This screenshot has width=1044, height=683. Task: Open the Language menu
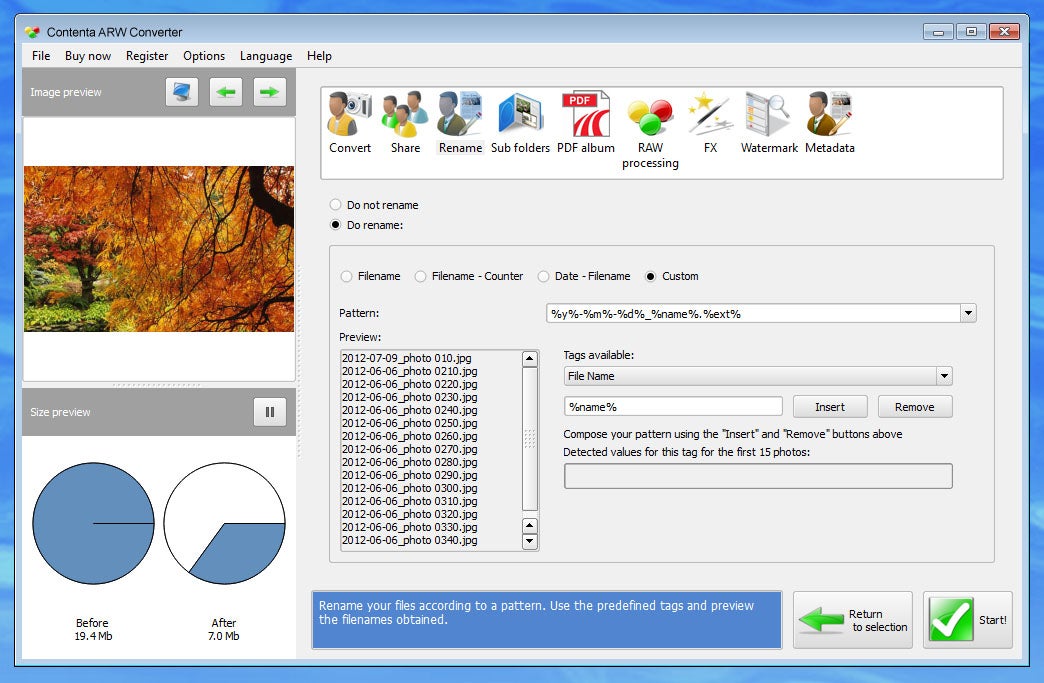pyautogui.click(x=266, y=56)
